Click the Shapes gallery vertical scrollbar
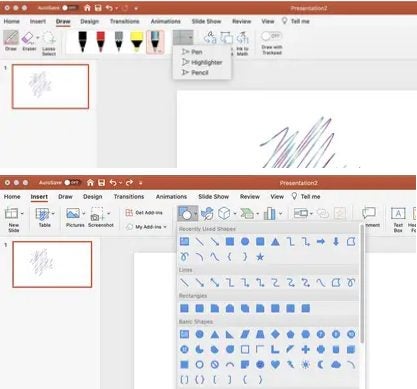The height and width of the screenshot is (389, 417). [362, 283]
